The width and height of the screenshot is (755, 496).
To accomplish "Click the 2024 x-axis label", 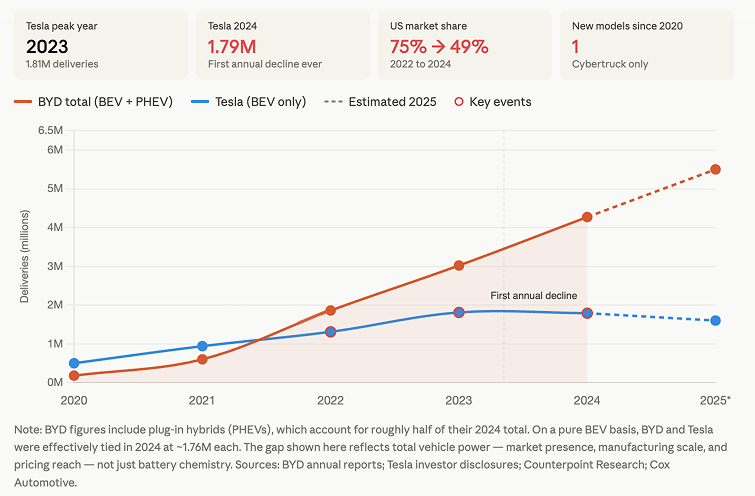I will pyautogui.click(x=587, y=401).
